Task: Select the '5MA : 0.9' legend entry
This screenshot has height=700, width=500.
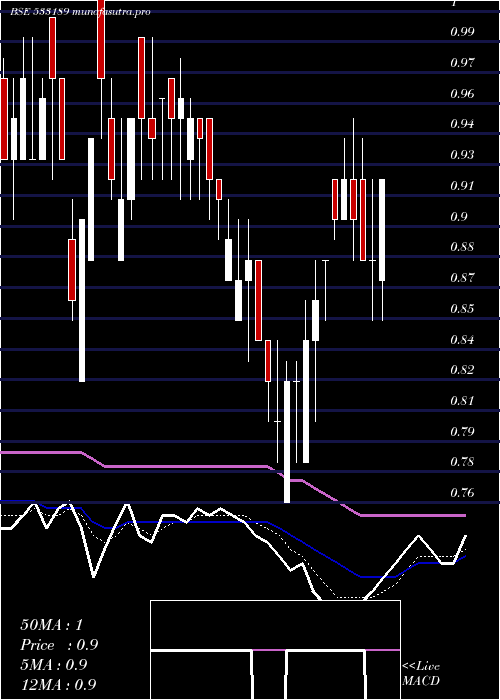Action: click(54, 665)
